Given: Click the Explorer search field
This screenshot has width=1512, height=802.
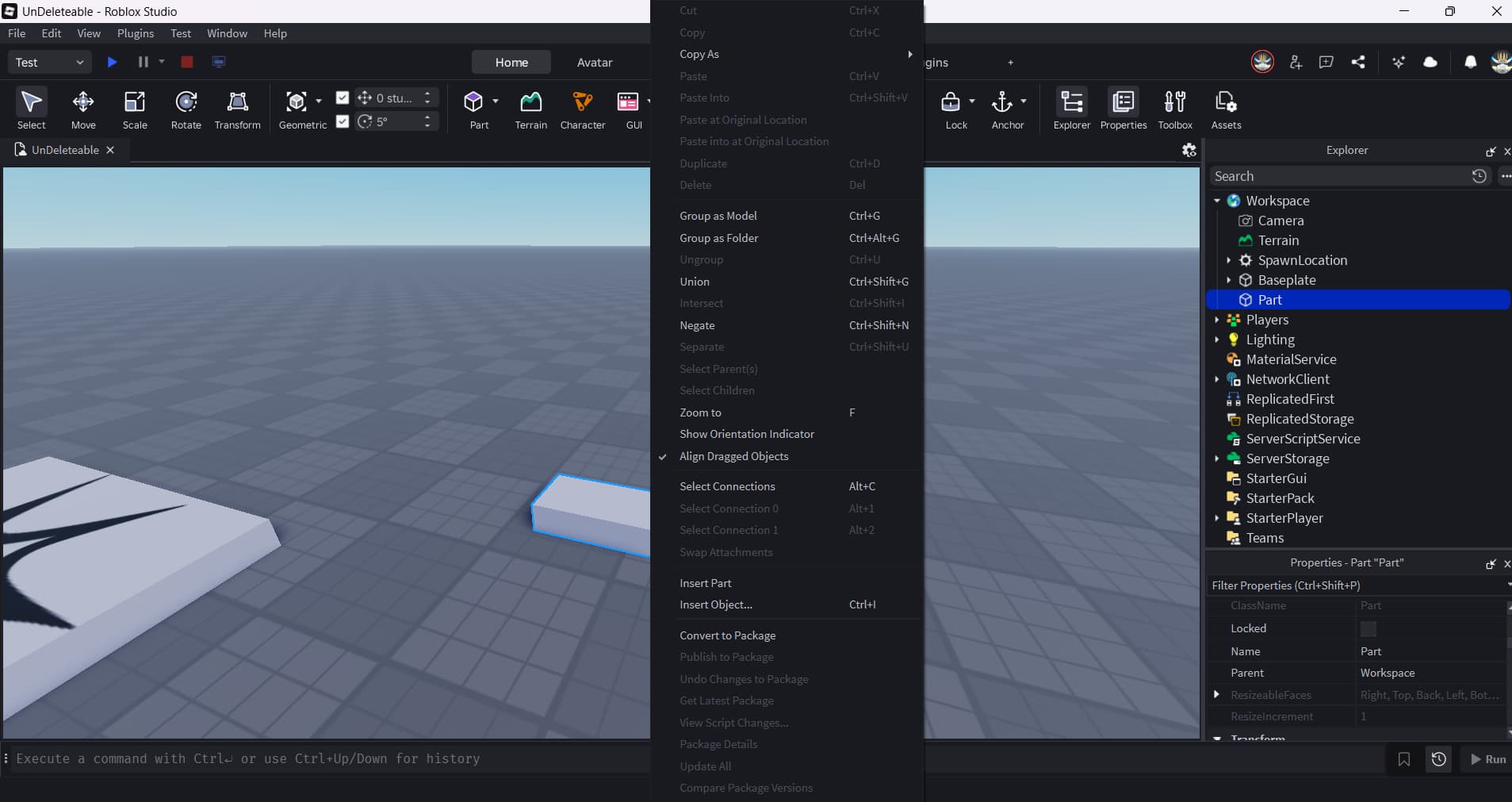Looking at the screenshot, I should pyautogui.click(x=1340, y=176).
